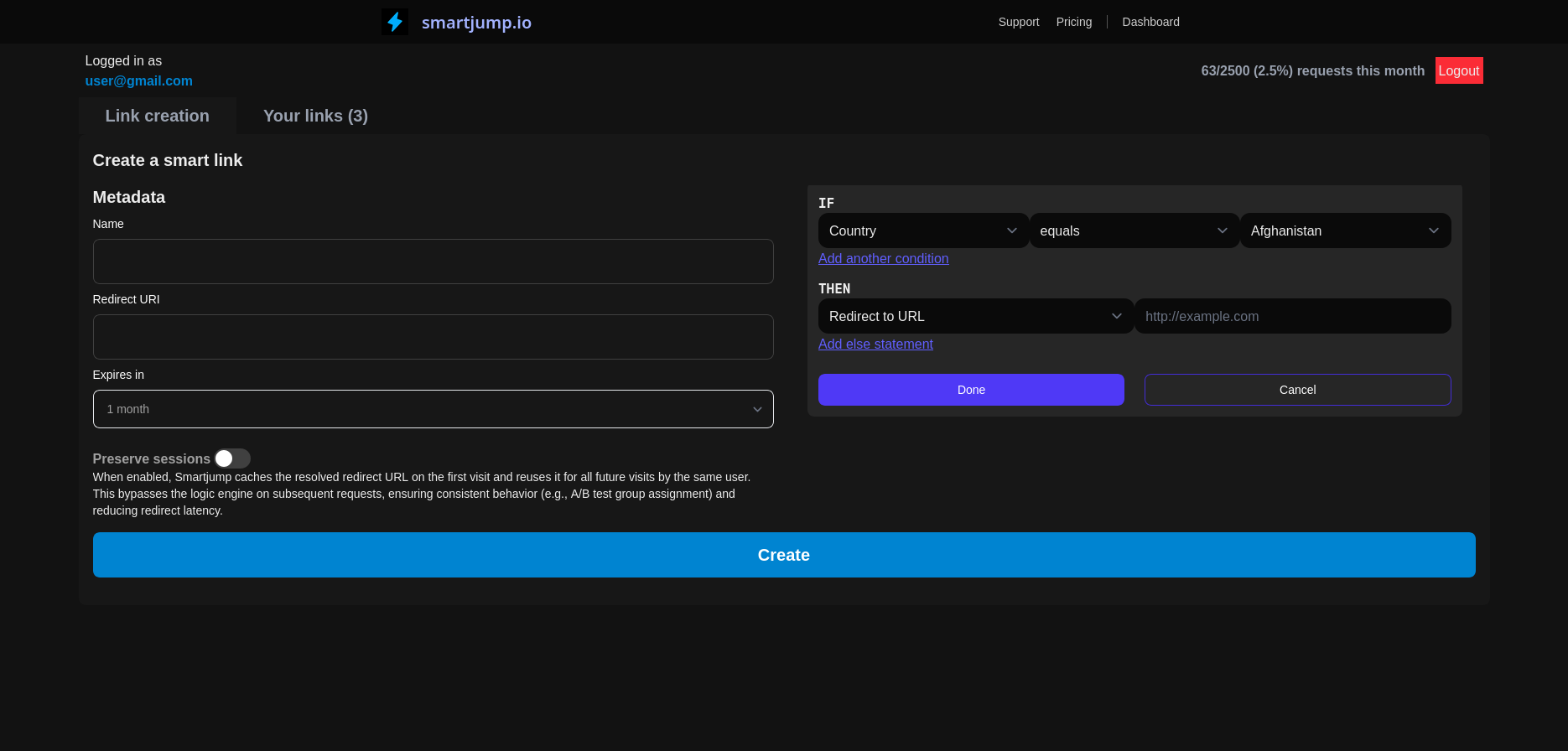Screen dimensions: 1568x751
Task: Click Add another condition link
Action: tap(884, 259)
